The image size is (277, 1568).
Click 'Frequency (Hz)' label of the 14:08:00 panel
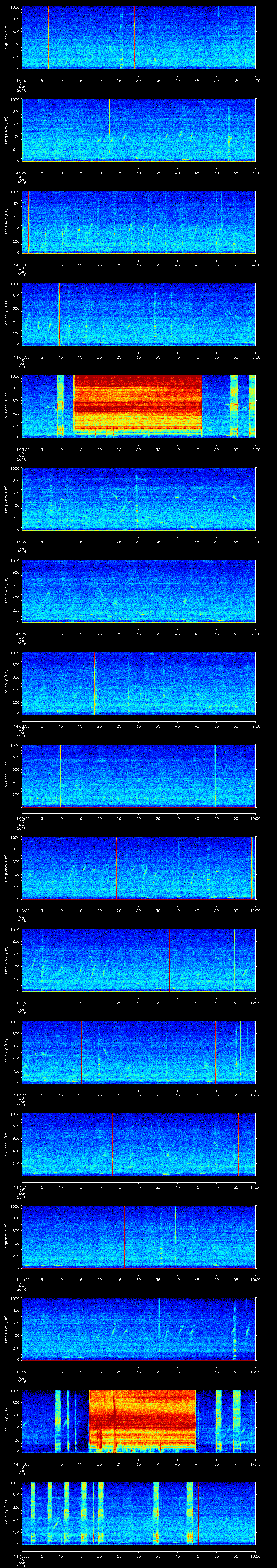[x=6, y=683]
